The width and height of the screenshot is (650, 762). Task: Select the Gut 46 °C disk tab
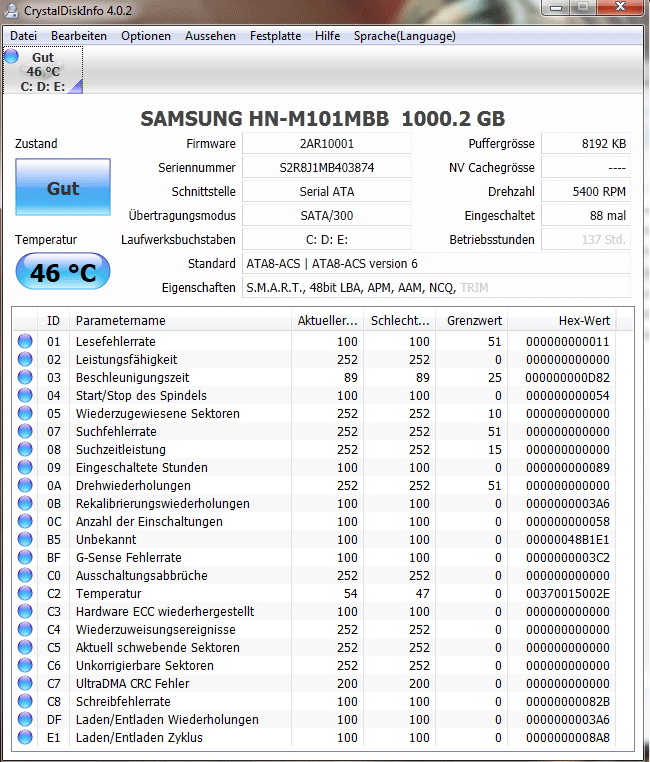click(x=43, y=71)
